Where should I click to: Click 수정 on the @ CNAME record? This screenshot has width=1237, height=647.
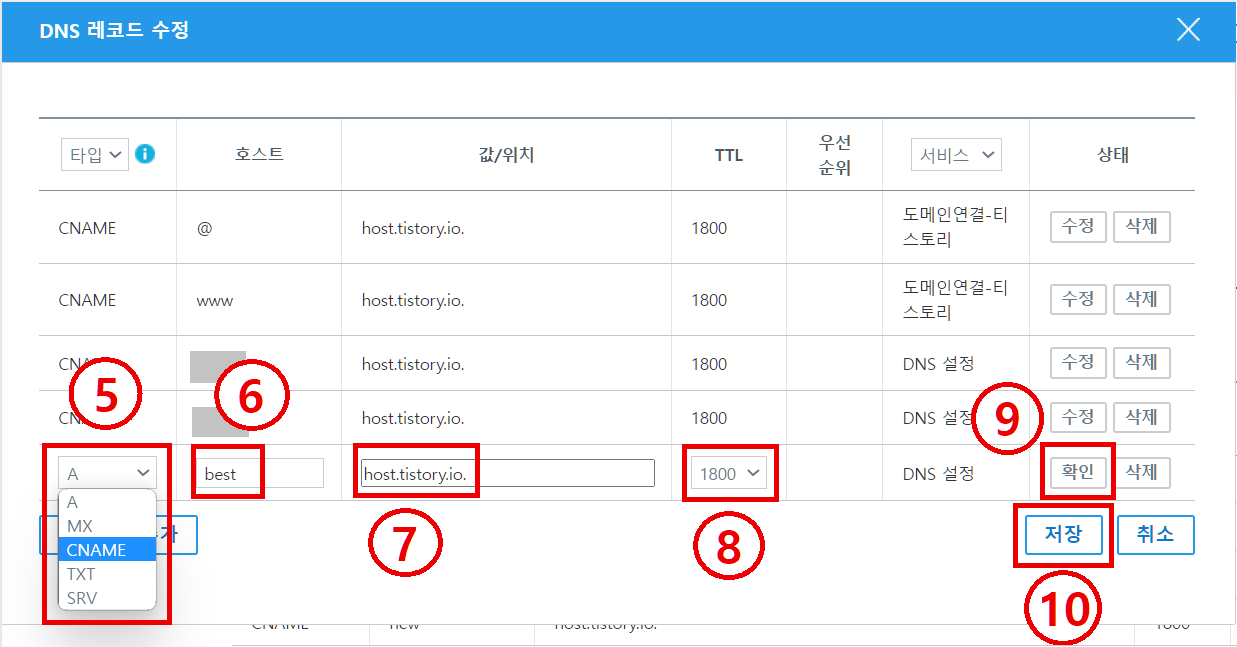pyautogui.click(x=1078, y=227)
